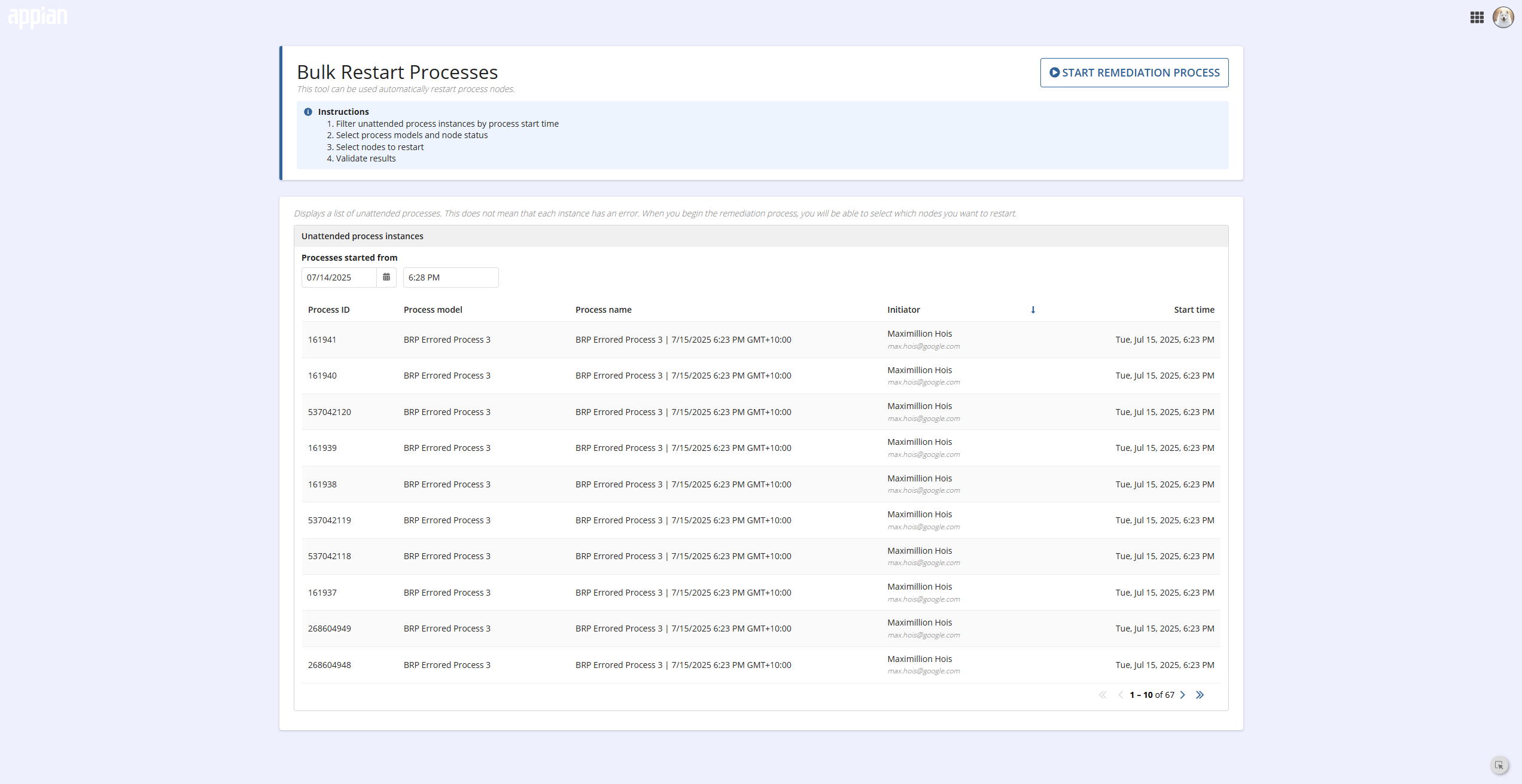Click the start date field 07/14/2025
This screenshot has width=1522, height=784.
coord(339,277)
